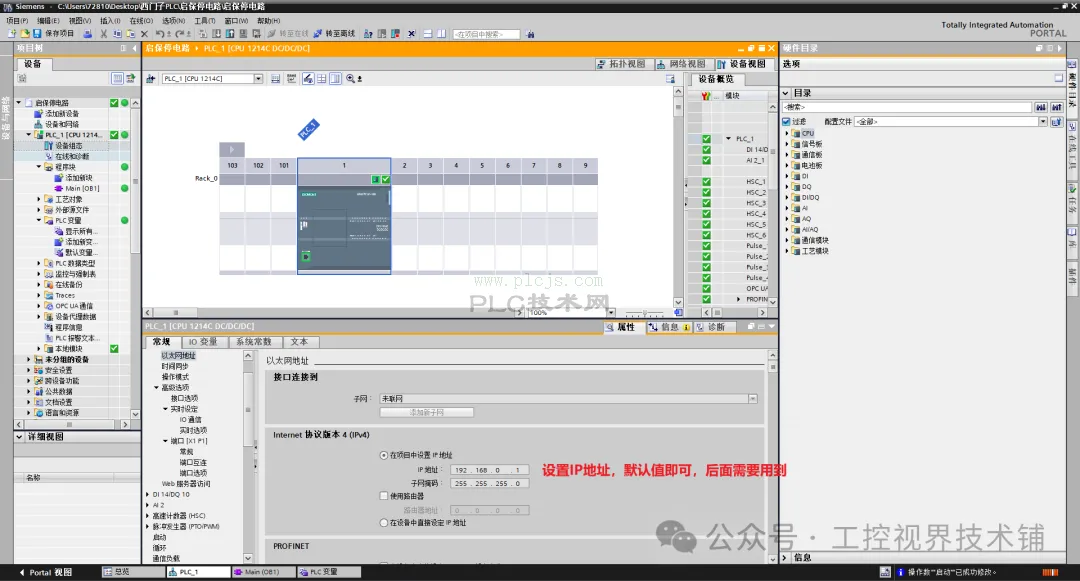Click the open project folder icon
This screenshot has height=581, width=1080.
click(25, 33)
